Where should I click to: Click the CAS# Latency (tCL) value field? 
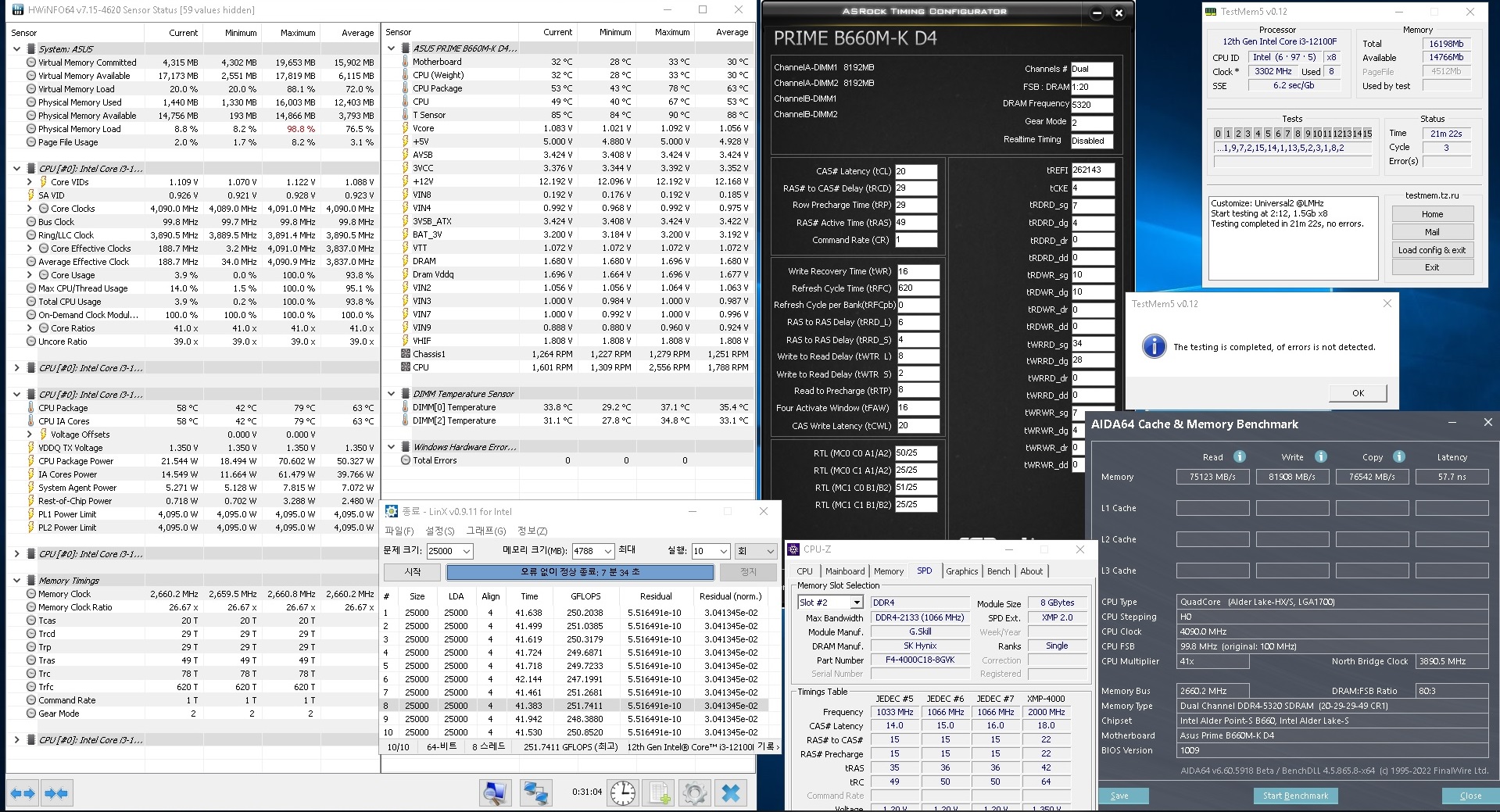(916, 171)
